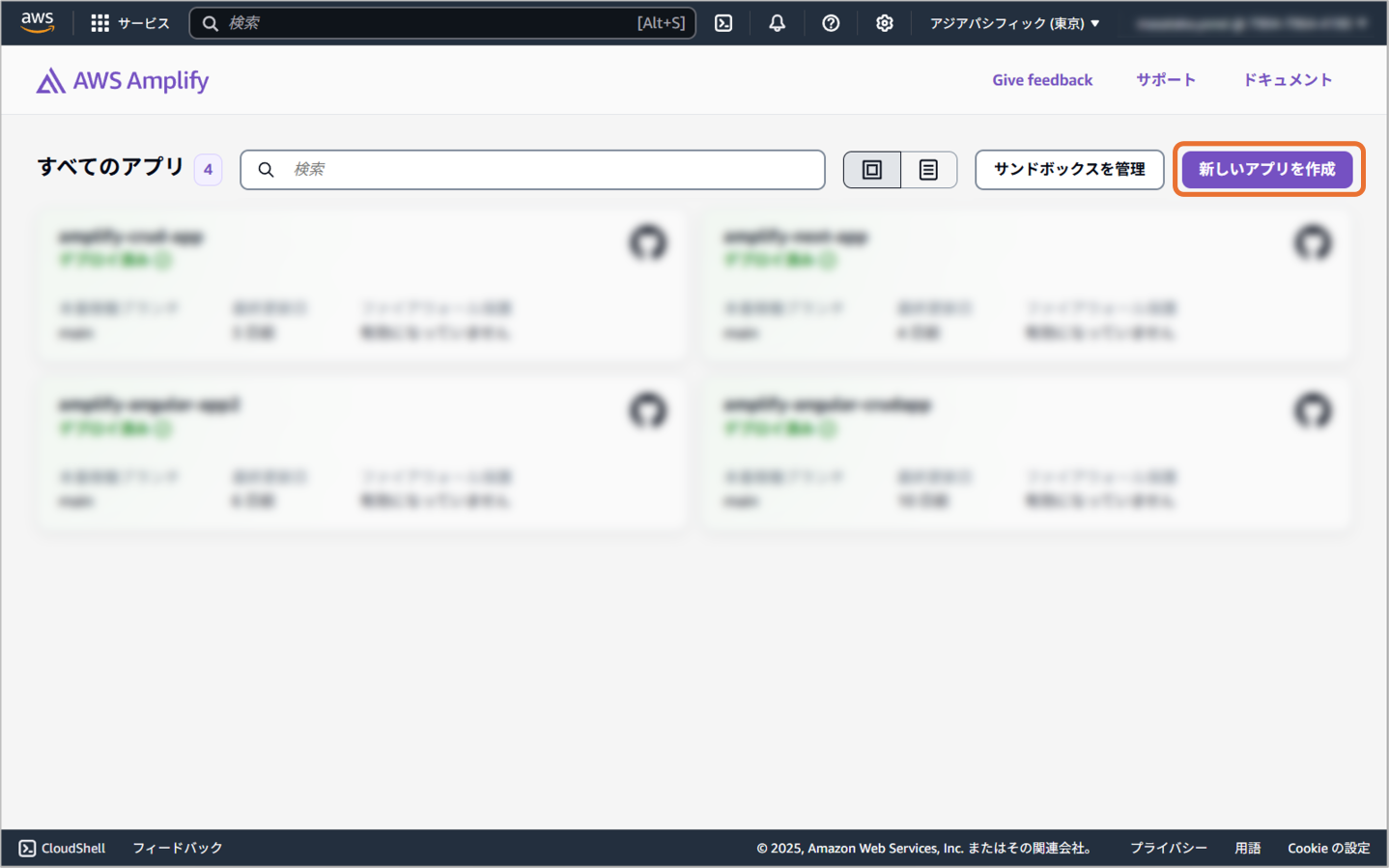Launch CloudShell from the top bar icon
1389x868 pixels.
723,23
